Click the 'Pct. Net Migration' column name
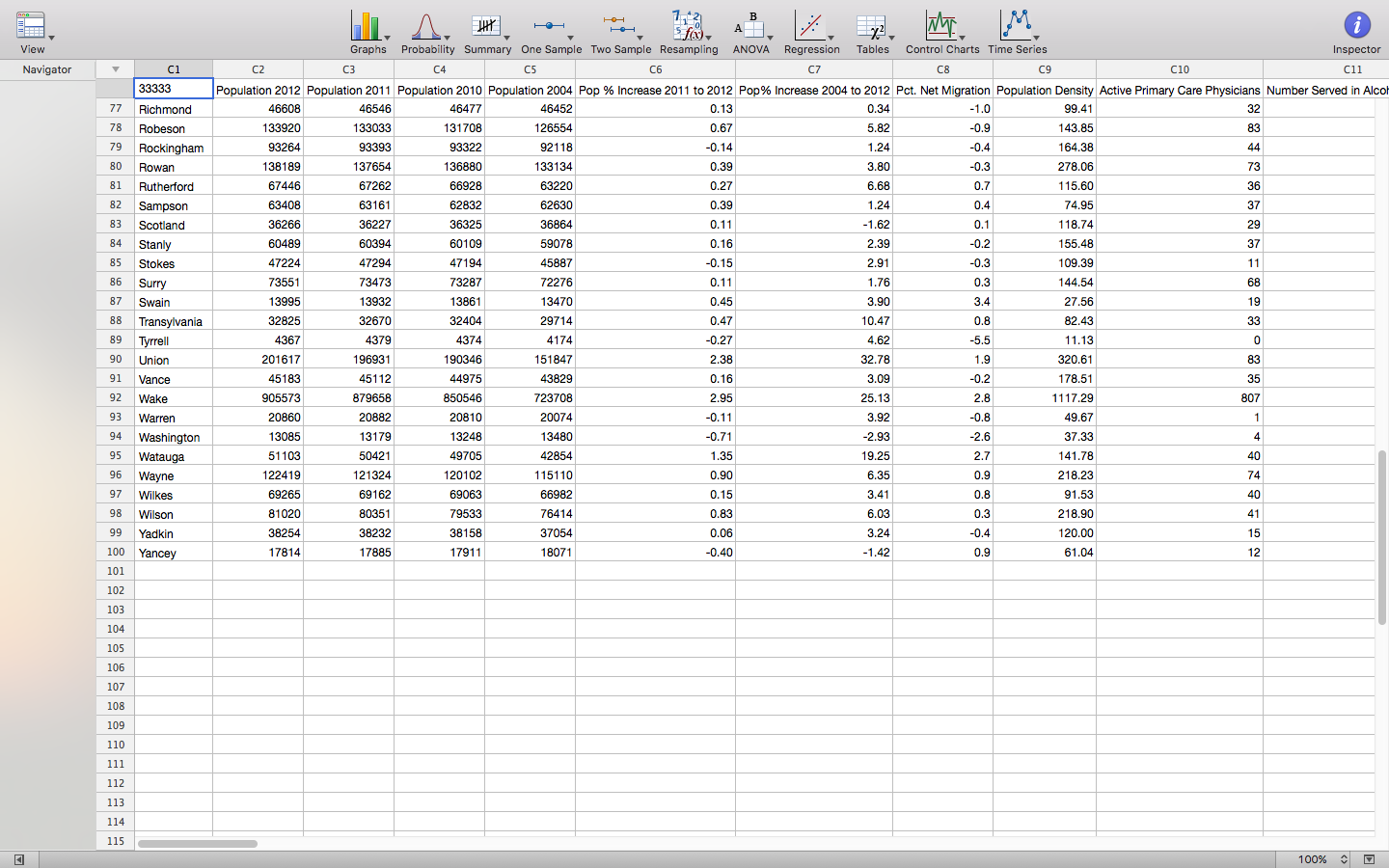Viewport: 1389px width, 868px height. click(x=943, y=90)
